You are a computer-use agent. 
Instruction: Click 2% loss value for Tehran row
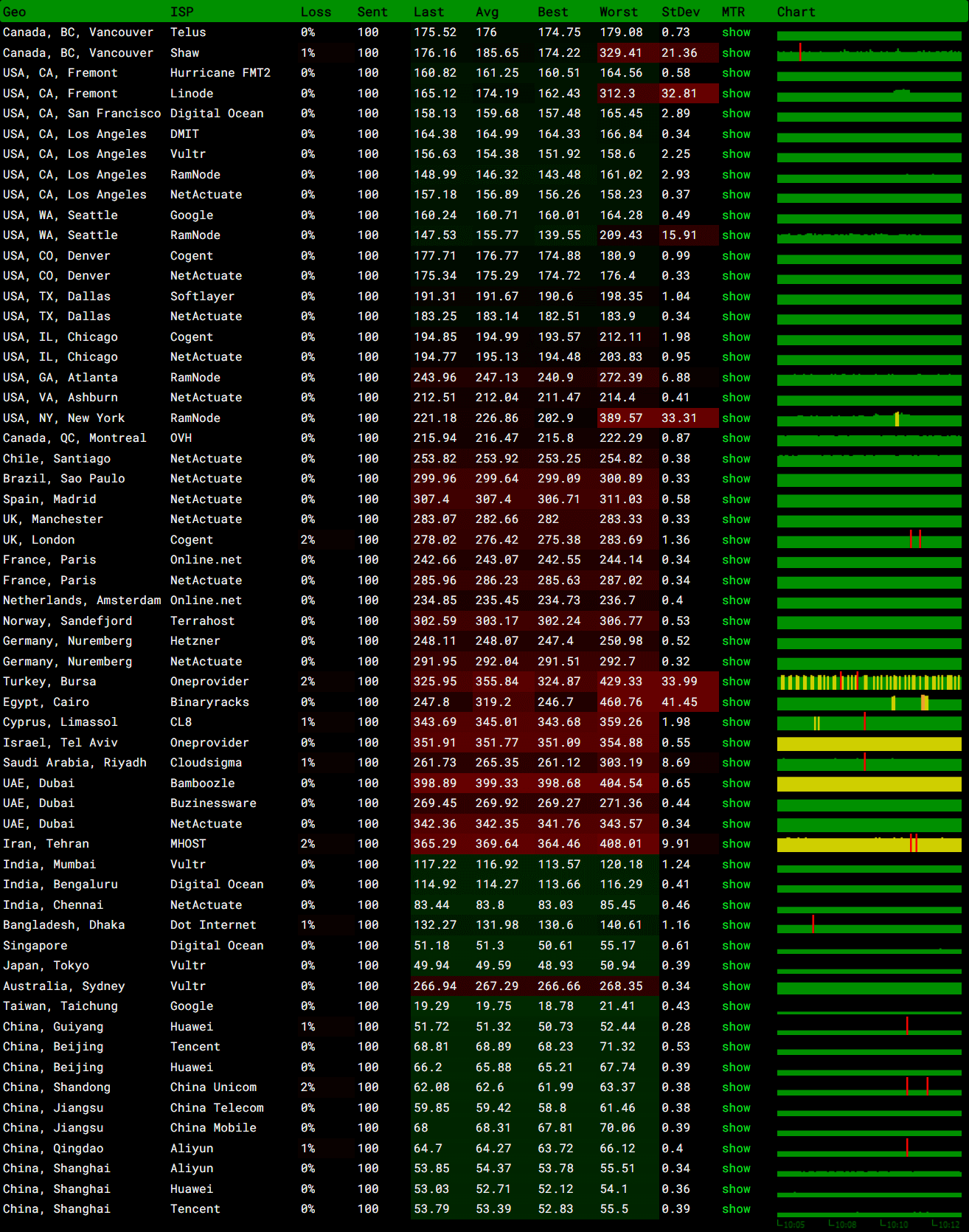point(308,844)
